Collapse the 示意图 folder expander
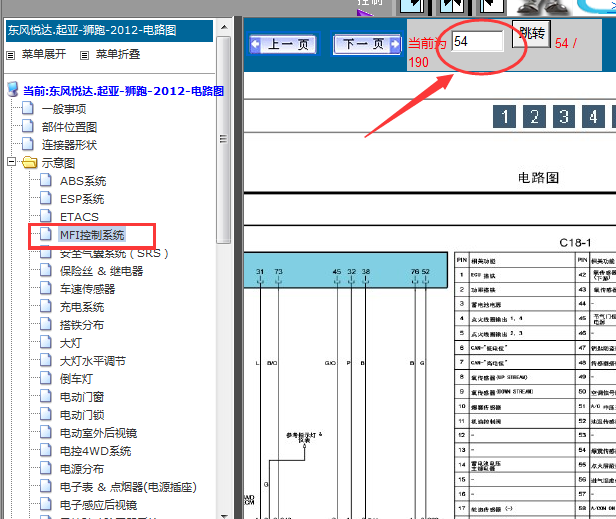Screen dimensions: 616x519 click(12, 161)
